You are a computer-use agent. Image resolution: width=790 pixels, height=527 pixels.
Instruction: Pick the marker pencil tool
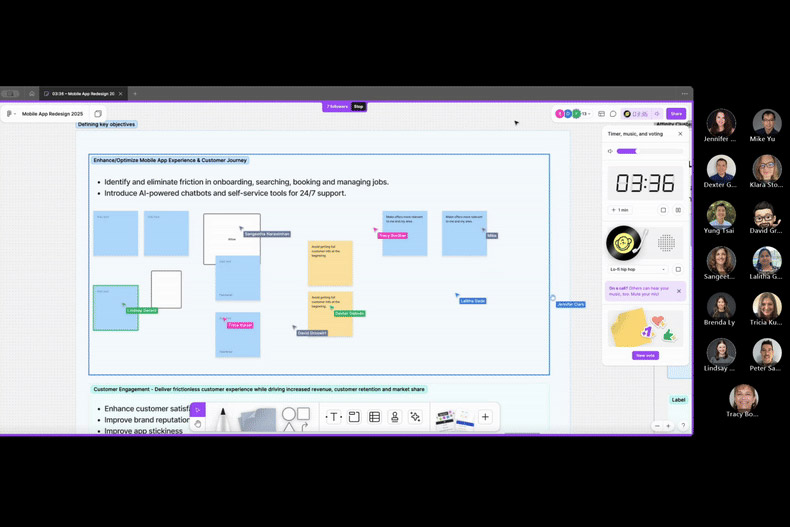(224, 418)
